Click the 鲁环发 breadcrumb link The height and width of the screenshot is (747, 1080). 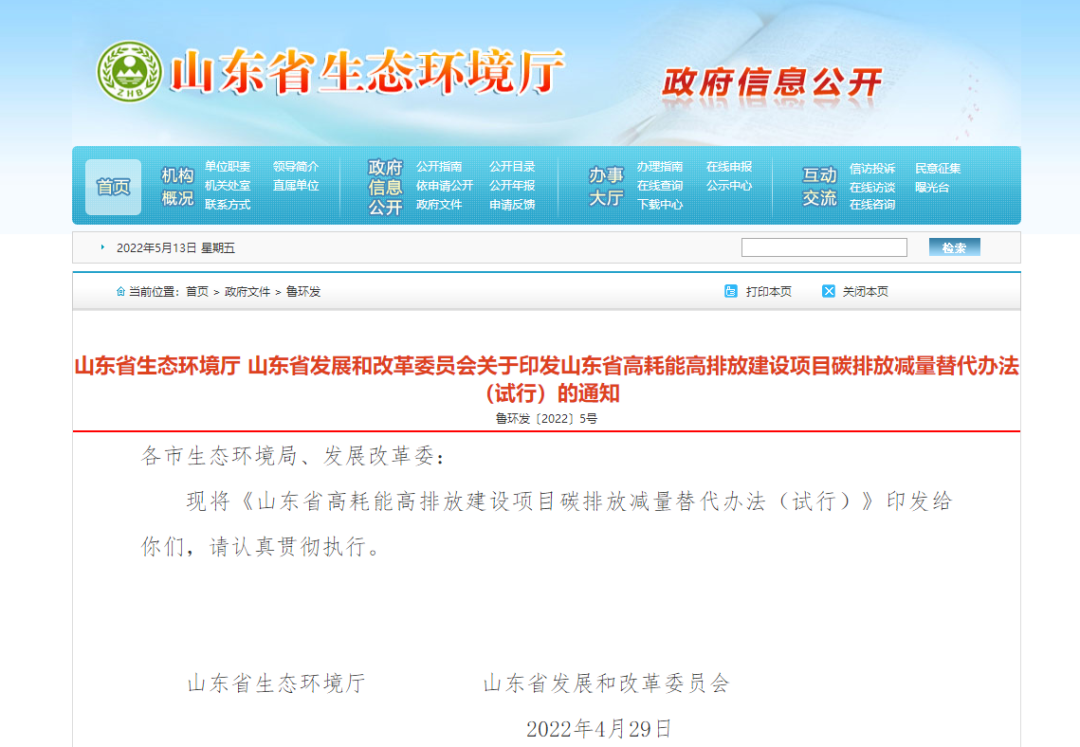coord(303,292)
